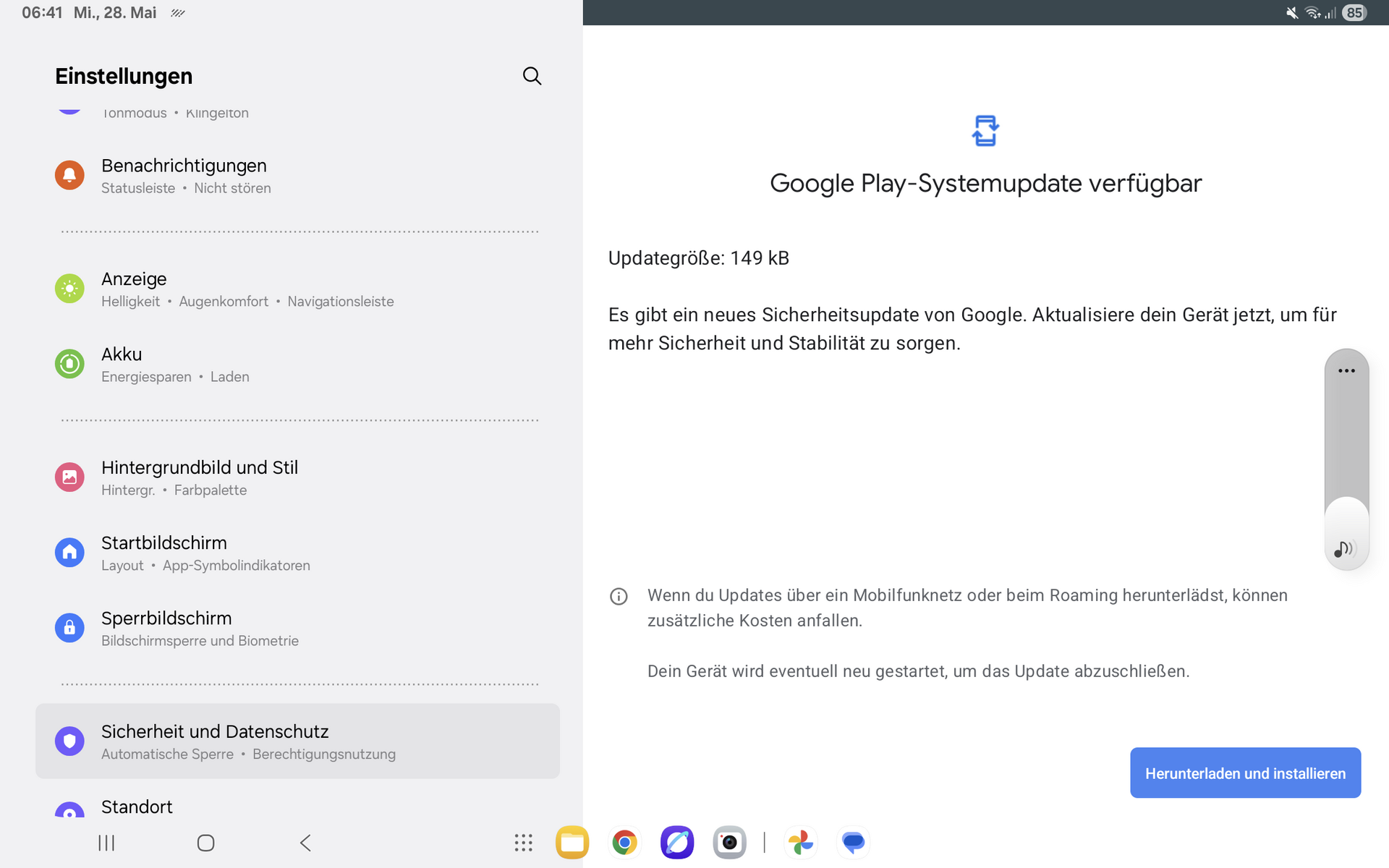Open Google Photos pinwheel icon
Screen dimensions: 1389x868
[x=801, y=843]
